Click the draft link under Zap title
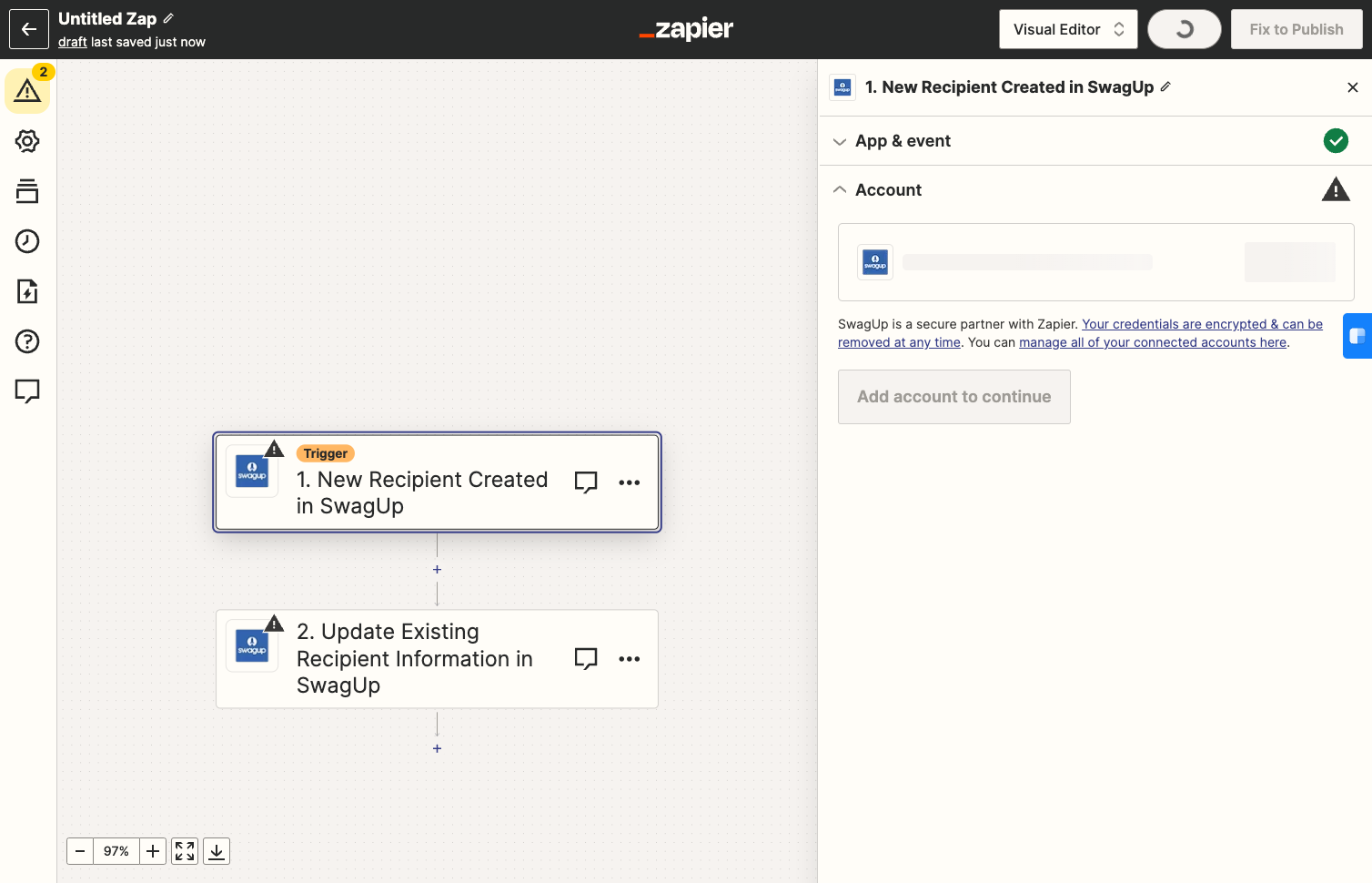 click(73, 42)
